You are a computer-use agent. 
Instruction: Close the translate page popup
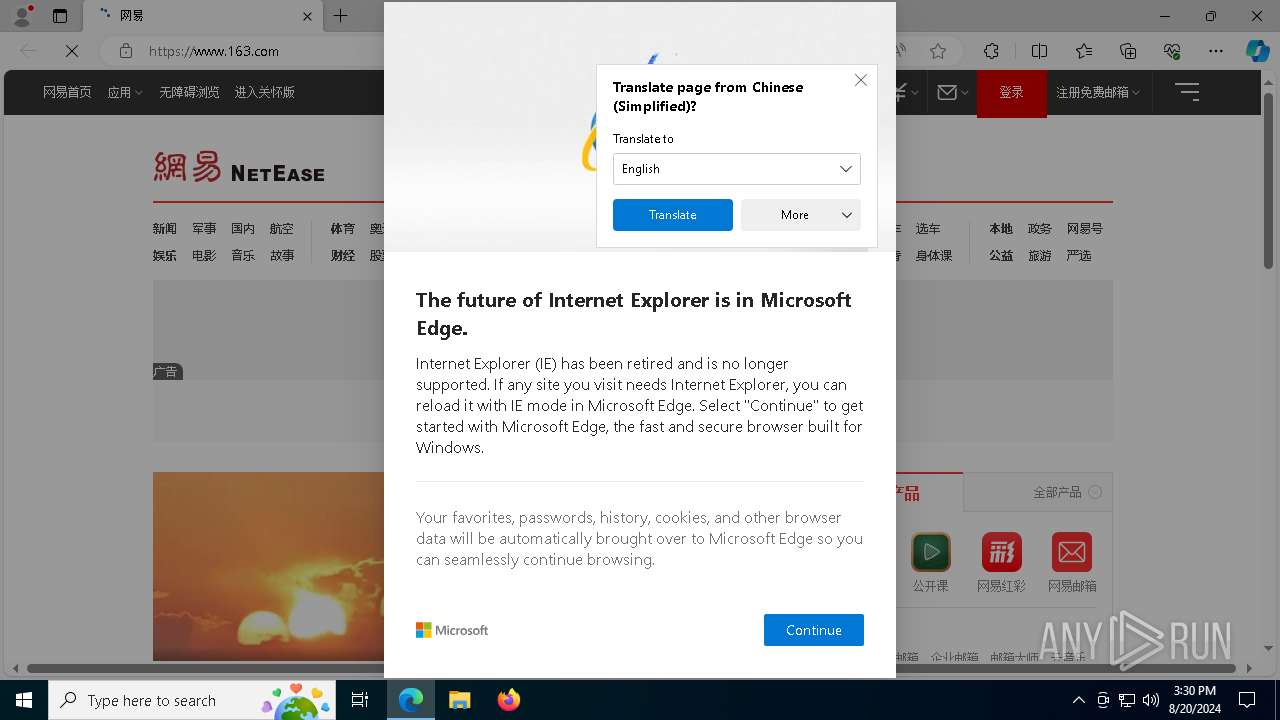(860, 80)
